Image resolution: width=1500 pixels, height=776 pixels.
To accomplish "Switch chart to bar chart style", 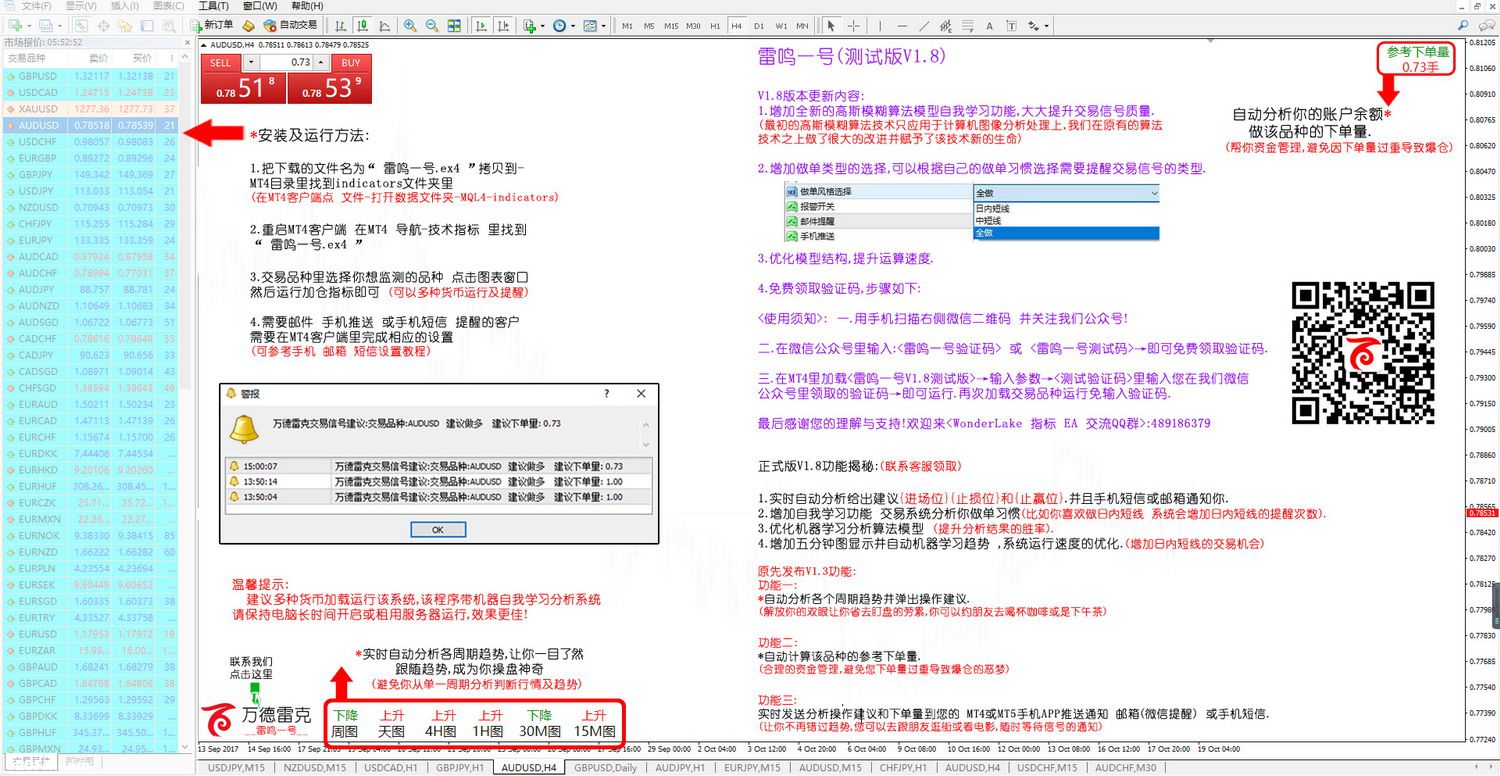I will [x=341, y=25].
